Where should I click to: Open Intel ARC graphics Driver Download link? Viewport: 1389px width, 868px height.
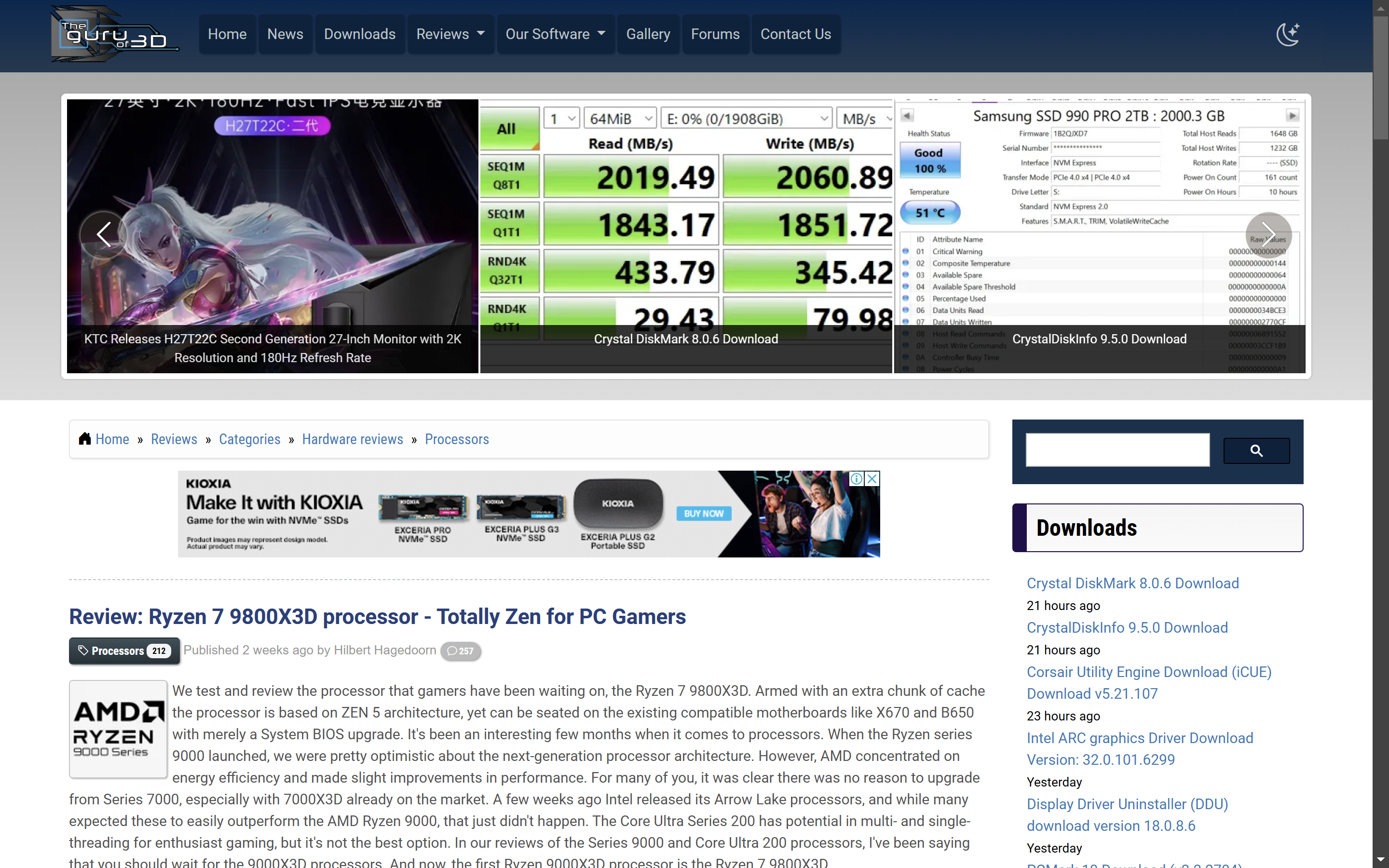(1140, 748)
